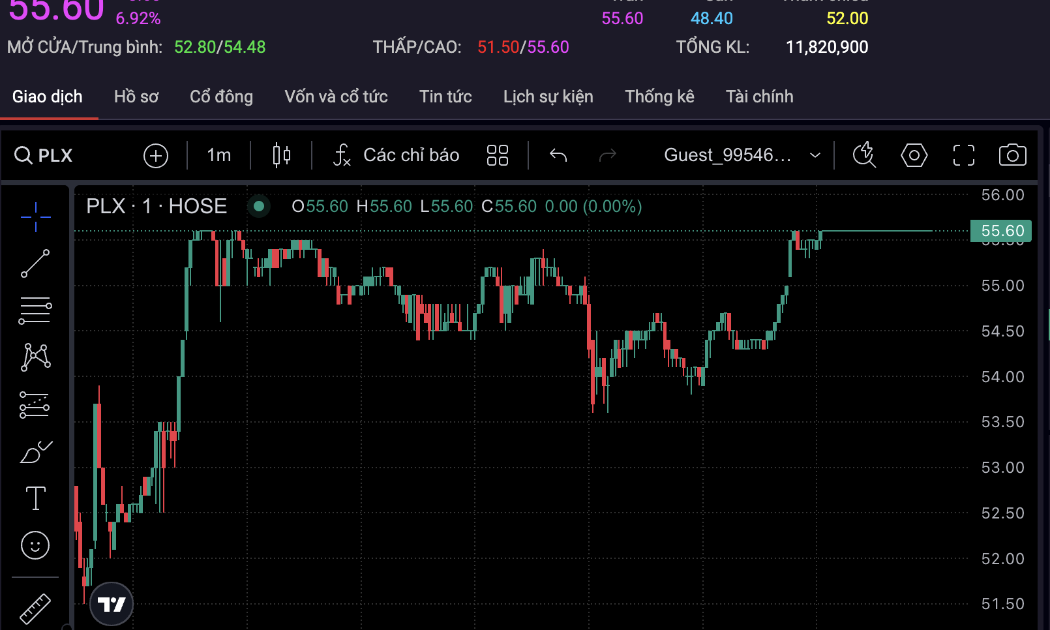The height and width of the screenshot is (630, 1050).
Task: Open the Tài chính tab
Action: 759,97
